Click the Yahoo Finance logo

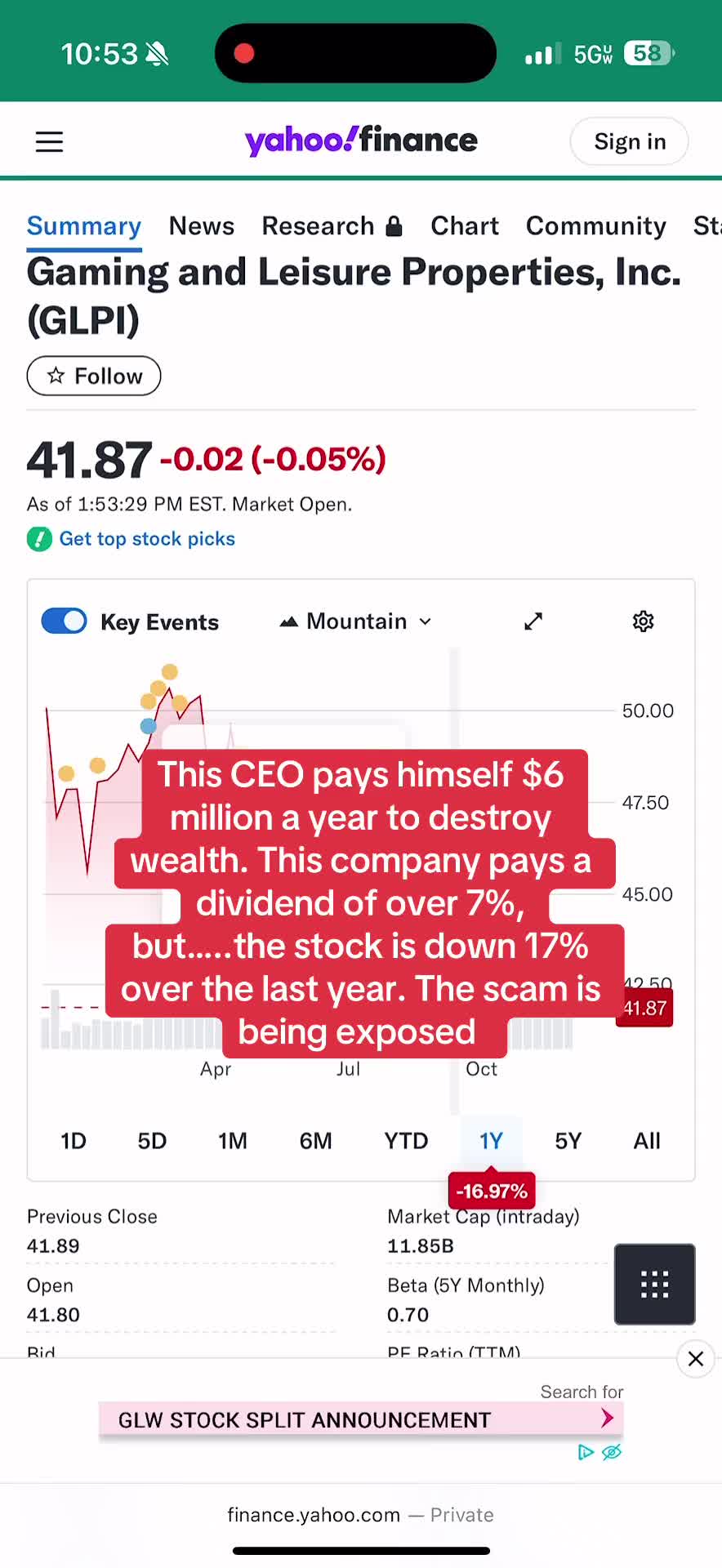[x=361, y=140]
